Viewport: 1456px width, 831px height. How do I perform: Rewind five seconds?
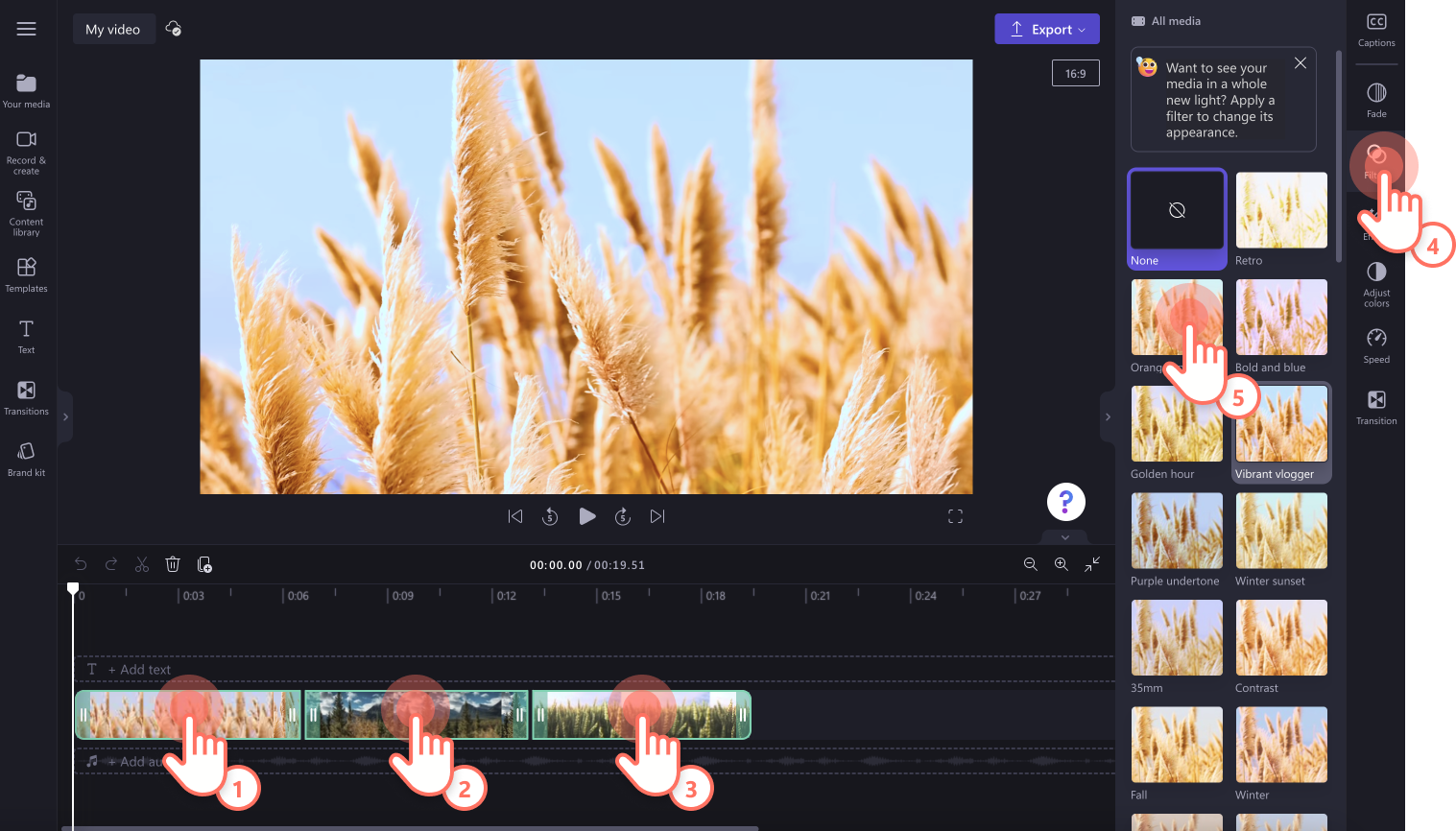550,516
